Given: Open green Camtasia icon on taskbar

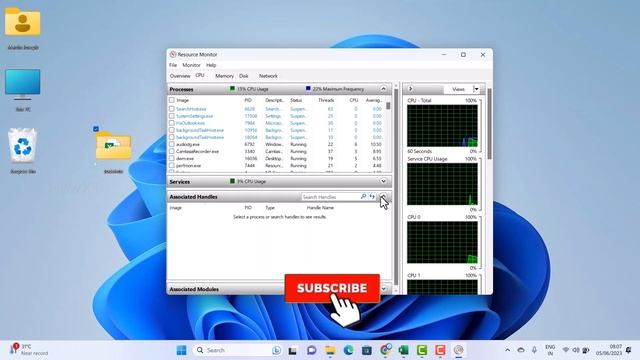Looking at the screenshot, I should [422, 350].
